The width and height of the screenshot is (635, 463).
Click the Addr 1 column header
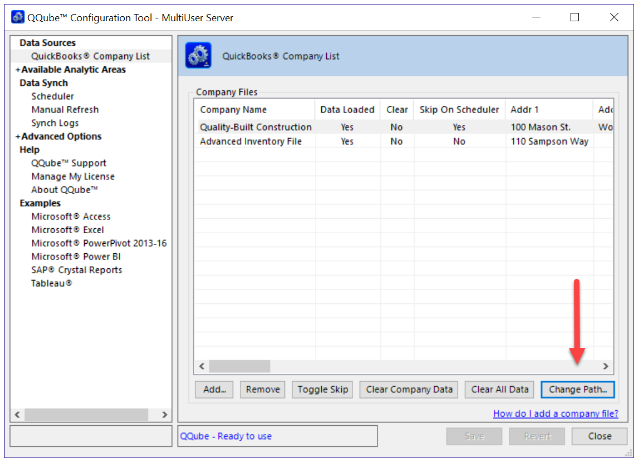549,110
